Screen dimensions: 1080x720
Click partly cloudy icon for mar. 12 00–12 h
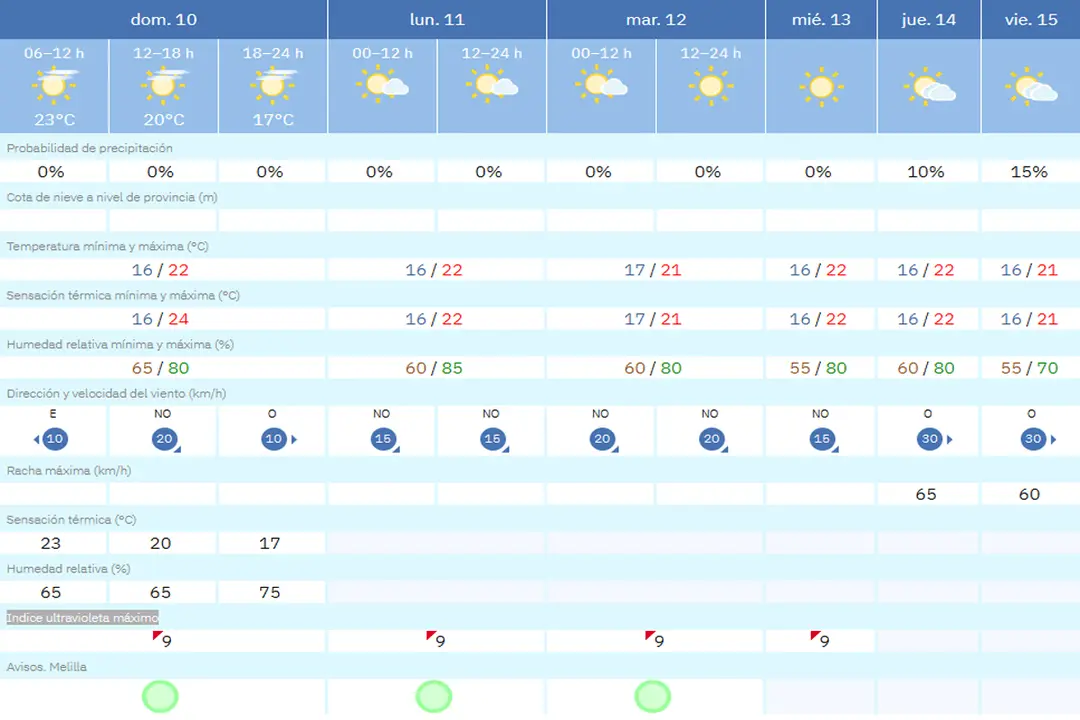601,85
